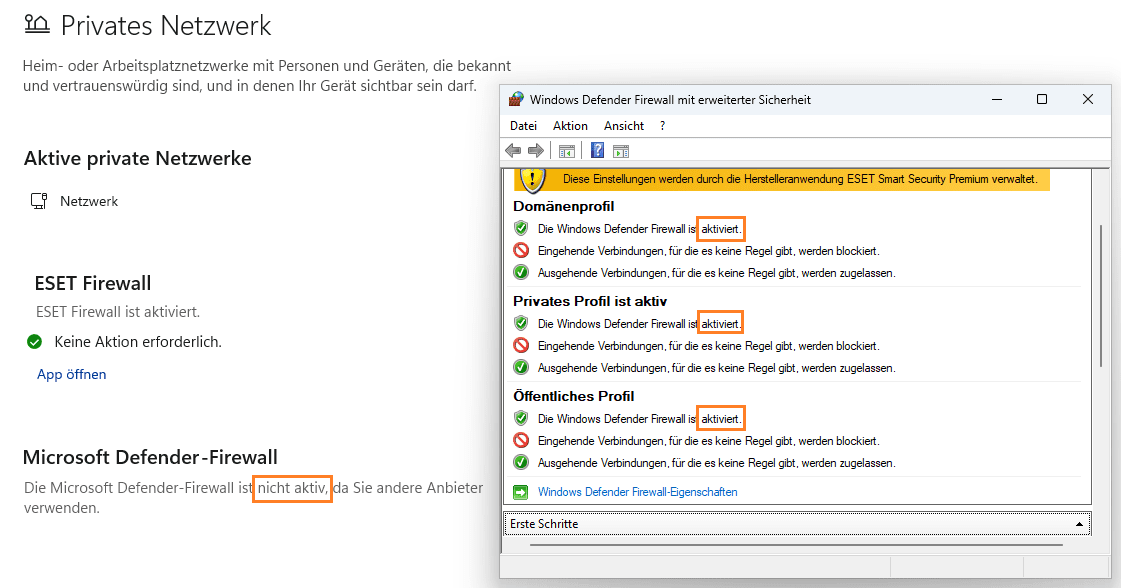Click the green shield icon under Domänenprofil
This screenshot has width=1121, height=588.
click(520, 229)
